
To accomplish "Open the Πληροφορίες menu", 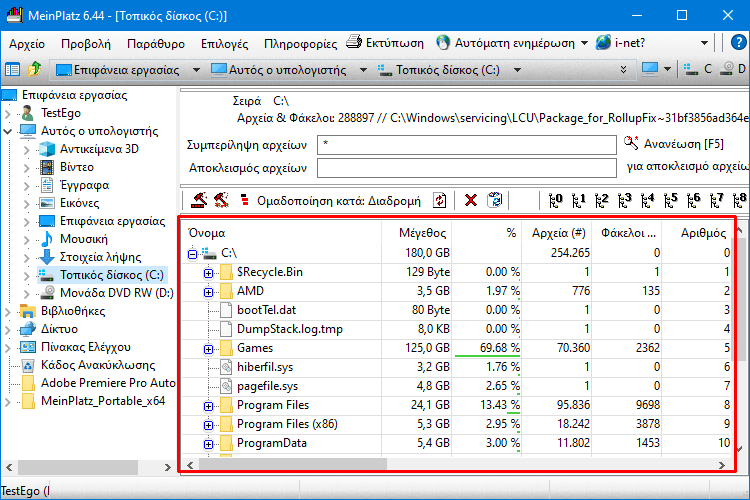I will click(300, 44).
